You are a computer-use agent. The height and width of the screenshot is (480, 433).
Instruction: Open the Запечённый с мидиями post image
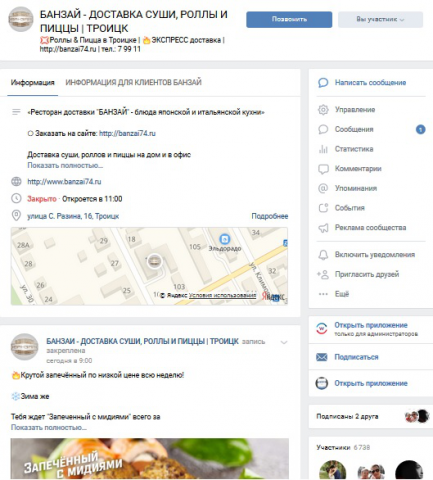point(150,459)
